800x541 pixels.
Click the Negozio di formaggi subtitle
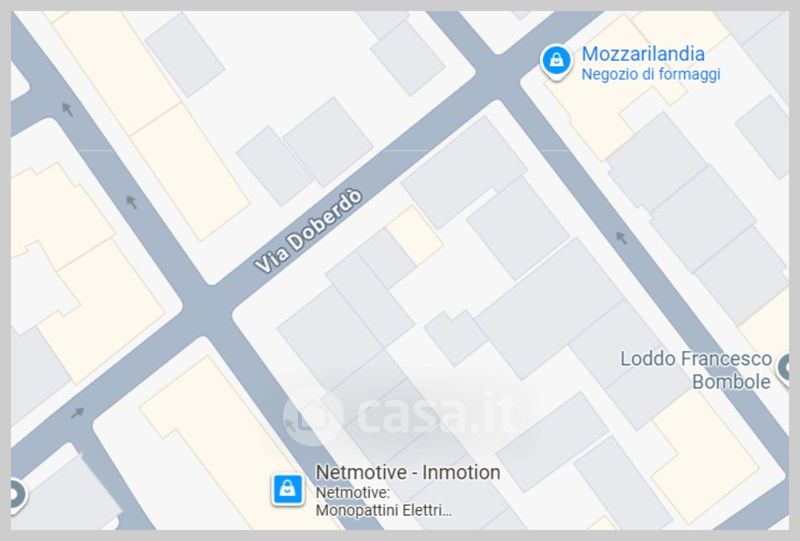point(651,75)
